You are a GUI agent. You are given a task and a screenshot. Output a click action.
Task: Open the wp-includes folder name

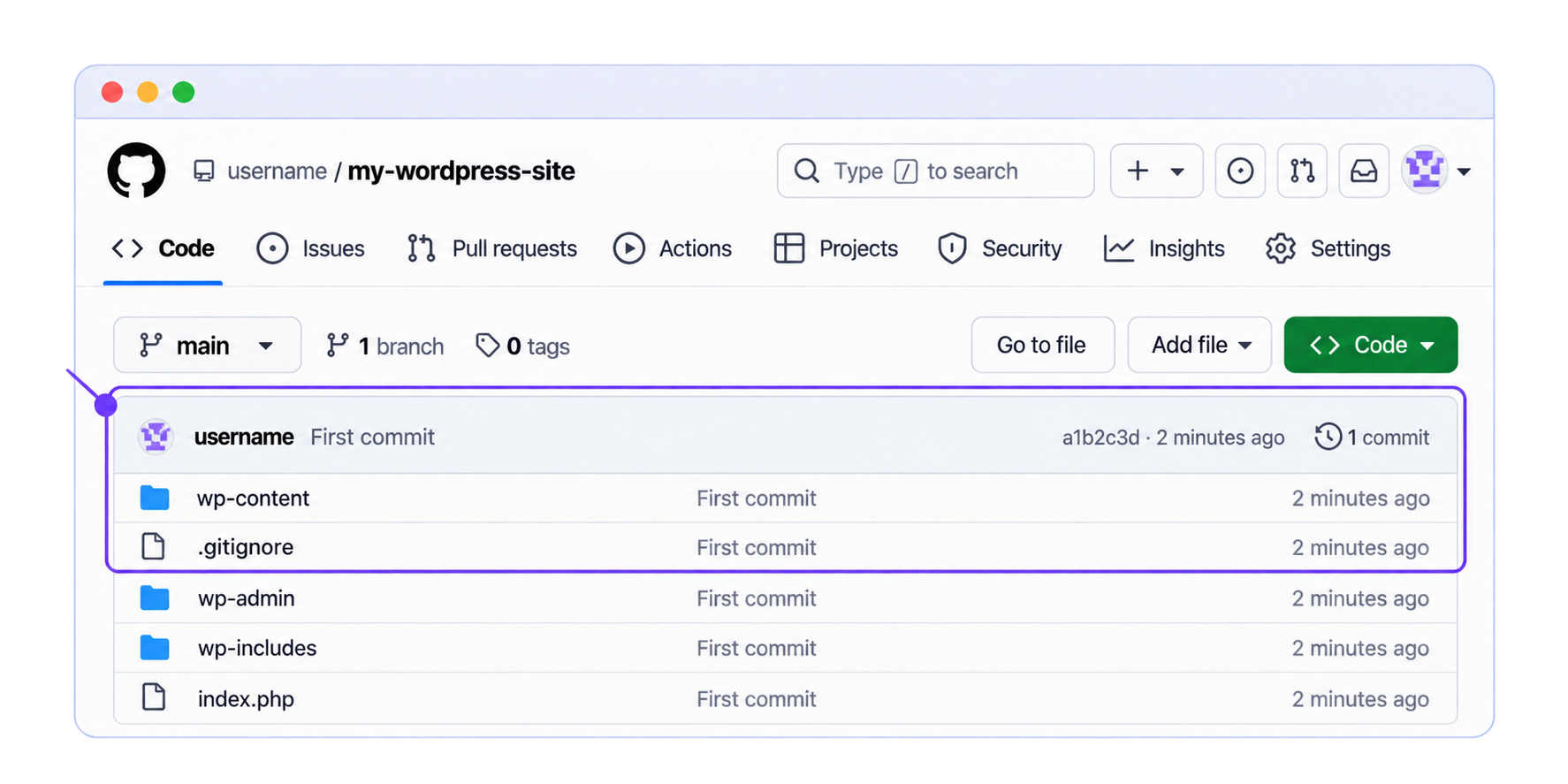(x=257, y=648)
